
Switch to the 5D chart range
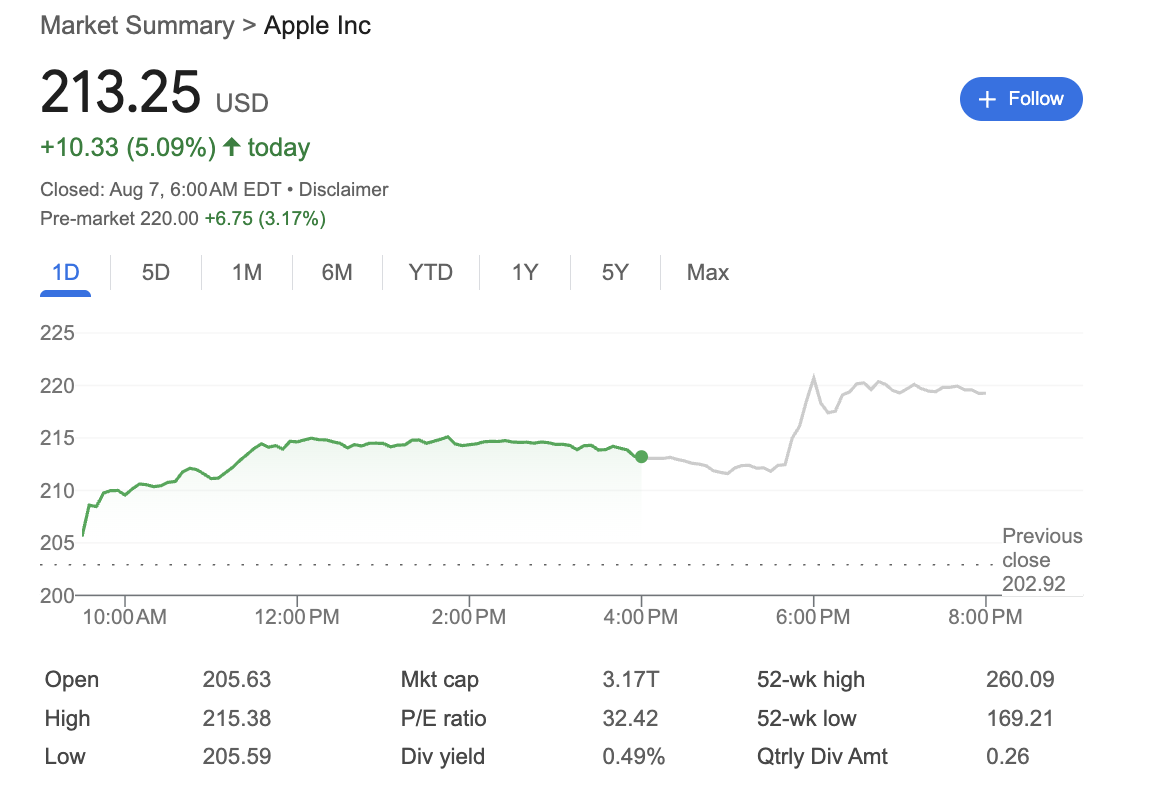point(155,272)
